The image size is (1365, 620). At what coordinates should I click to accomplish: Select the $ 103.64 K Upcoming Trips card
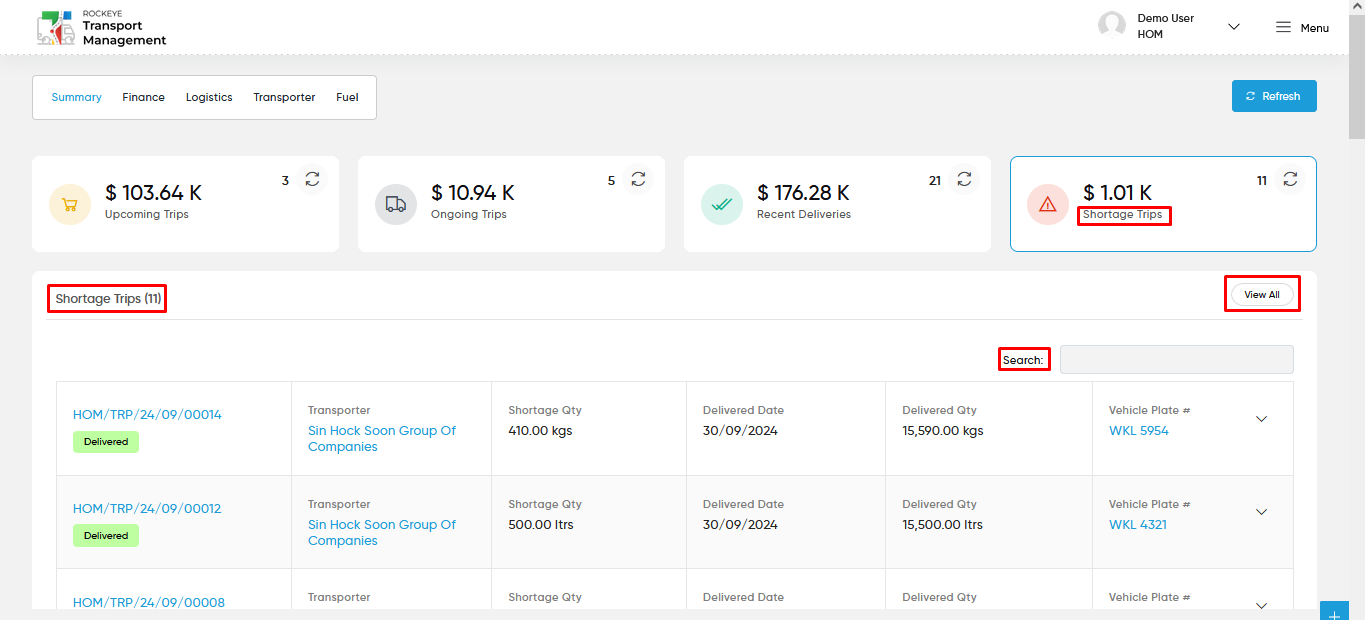coord(186,204)
